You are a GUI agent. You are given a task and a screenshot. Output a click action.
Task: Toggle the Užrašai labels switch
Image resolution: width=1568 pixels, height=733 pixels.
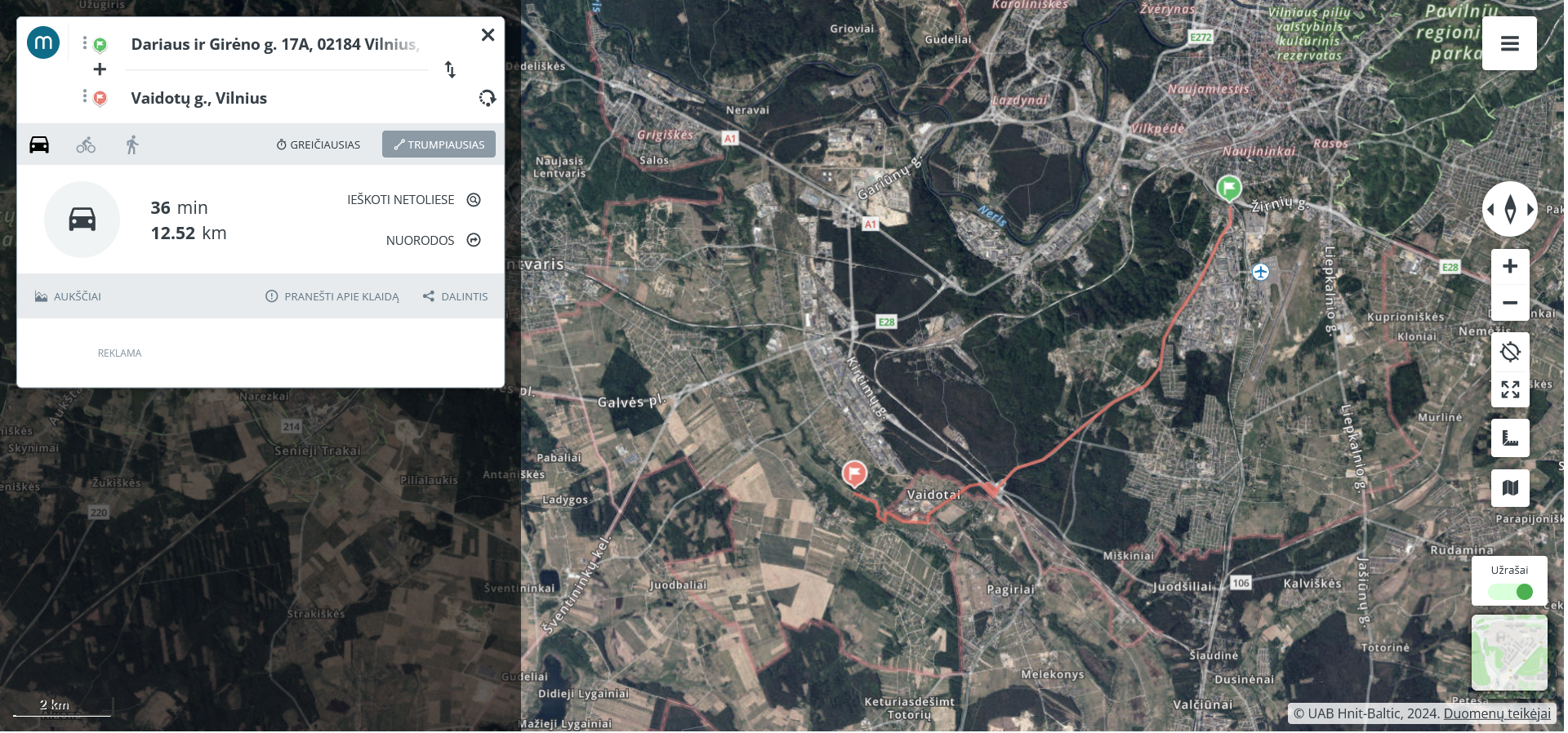[1510, 592]
